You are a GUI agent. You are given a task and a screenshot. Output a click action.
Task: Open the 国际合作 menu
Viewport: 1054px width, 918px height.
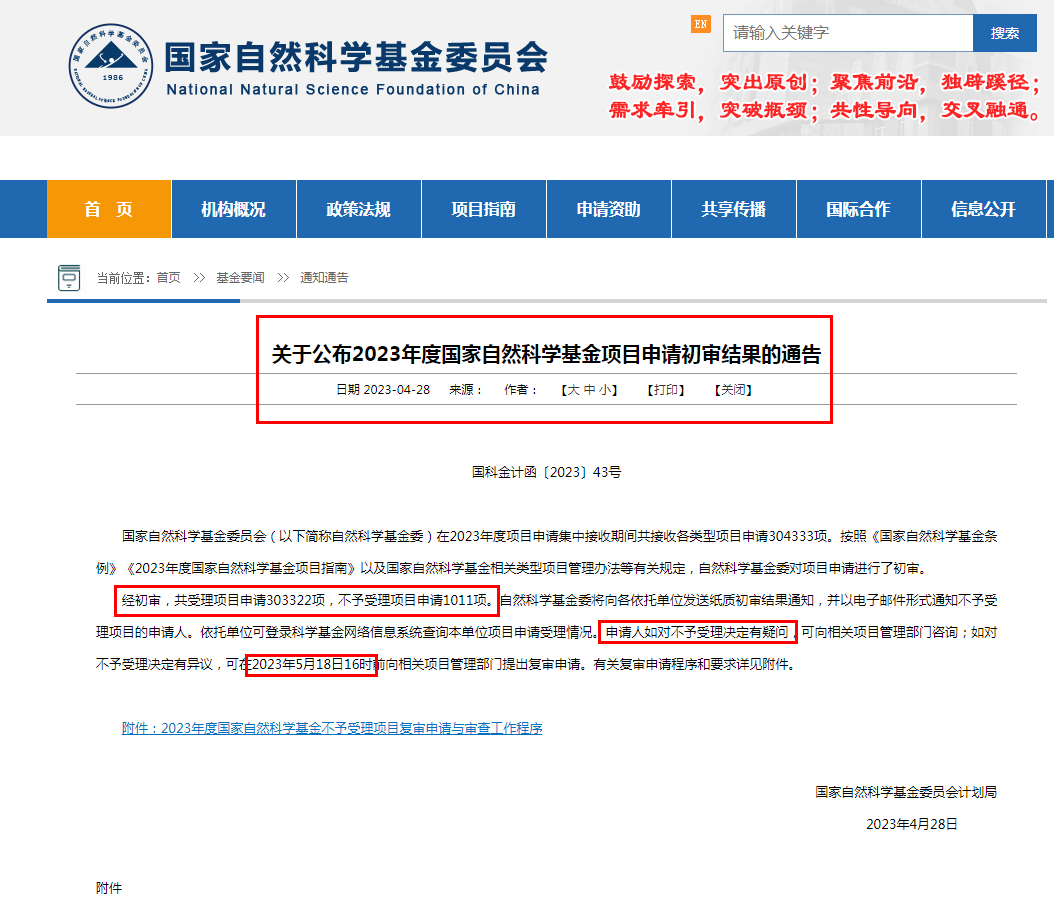(858, 208)
